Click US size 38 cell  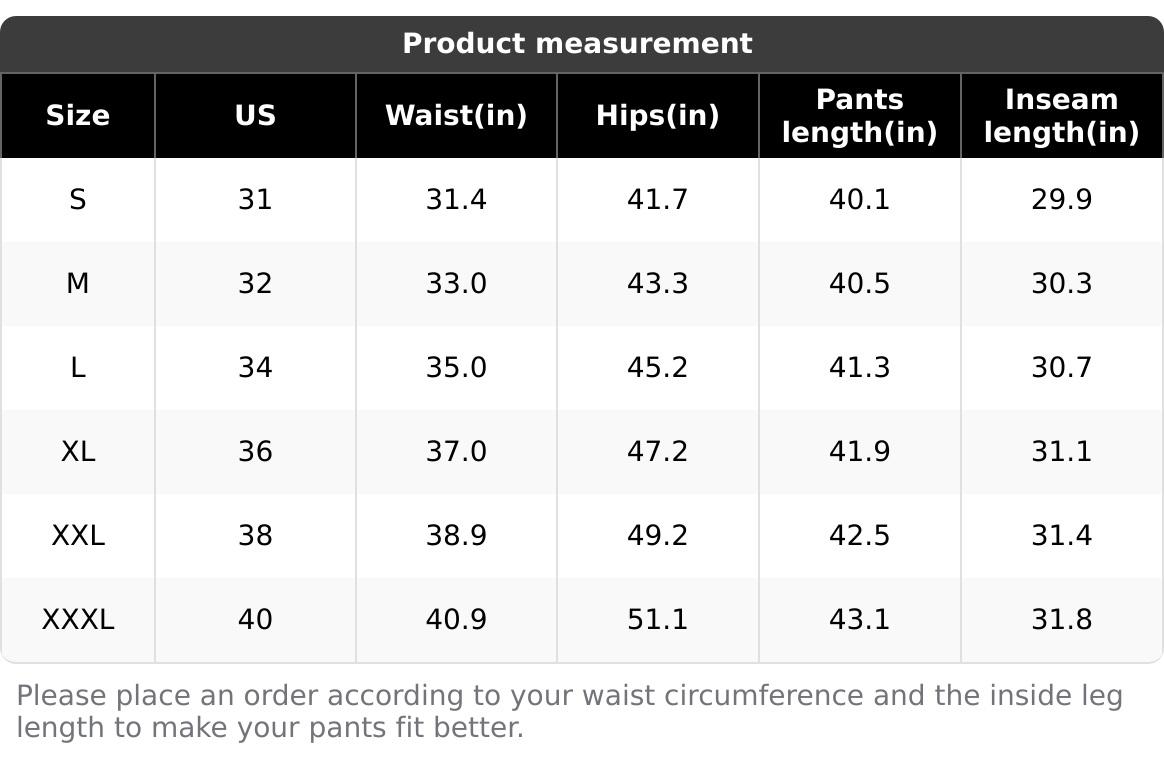point(255,535)
